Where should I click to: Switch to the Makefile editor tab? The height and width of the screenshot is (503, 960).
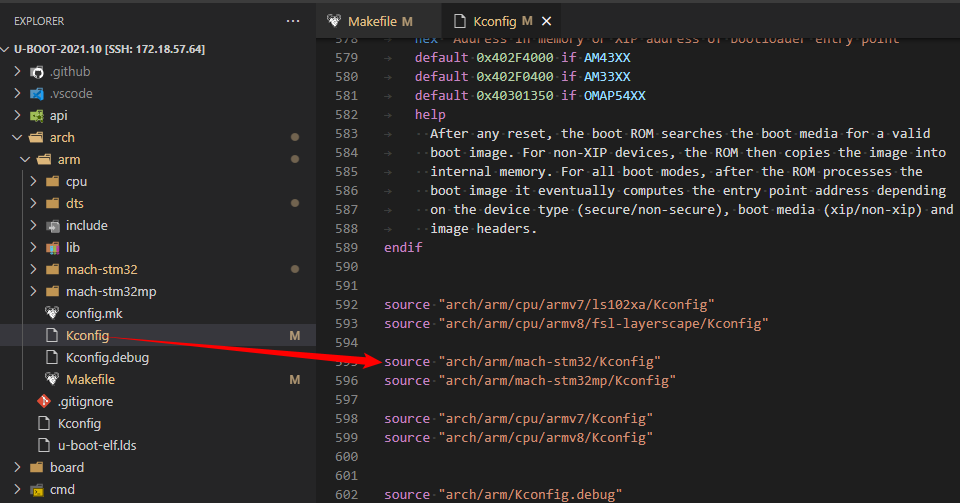[378, 21]
